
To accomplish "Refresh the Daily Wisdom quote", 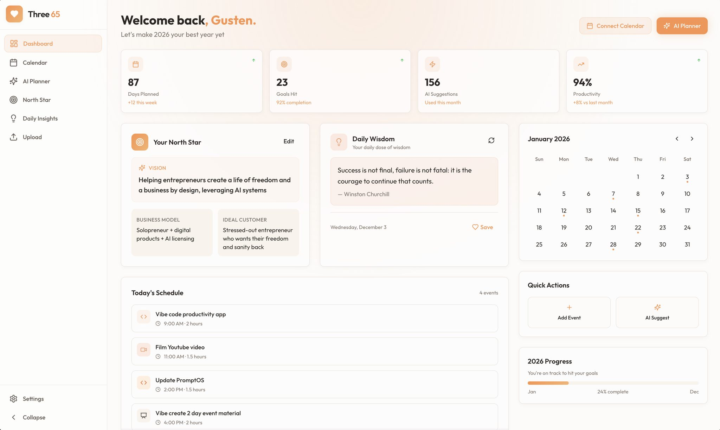I will pos(491,141).
